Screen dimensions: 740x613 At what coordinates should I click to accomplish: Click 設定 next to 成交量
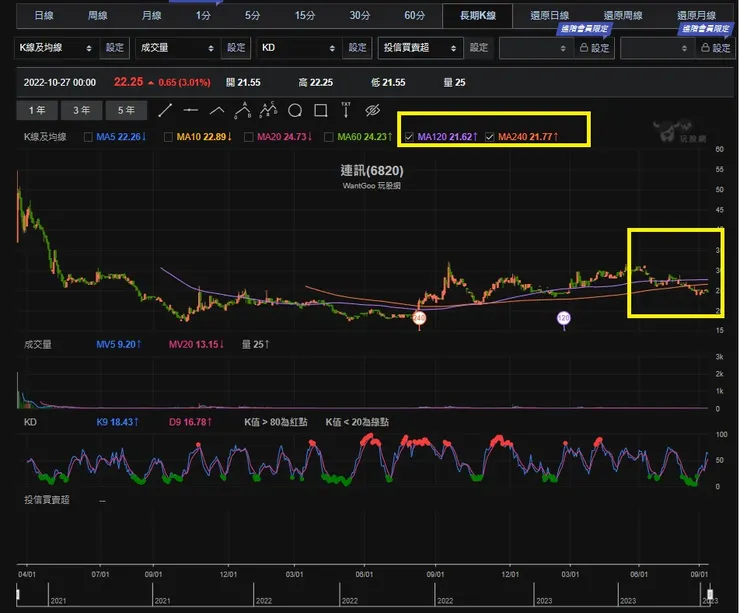[x=236, y=48]
